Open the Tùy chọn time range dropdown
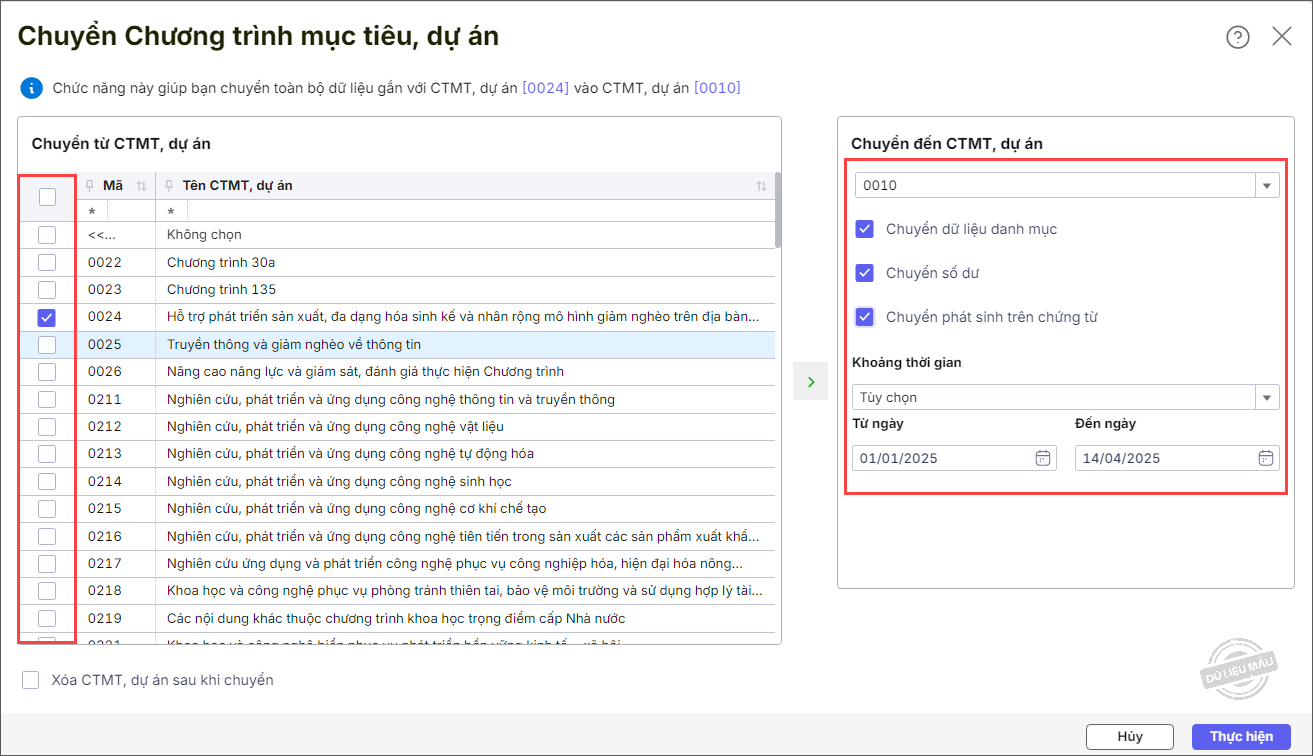This screenshot has height=756, width=1313. (1267, 397)
